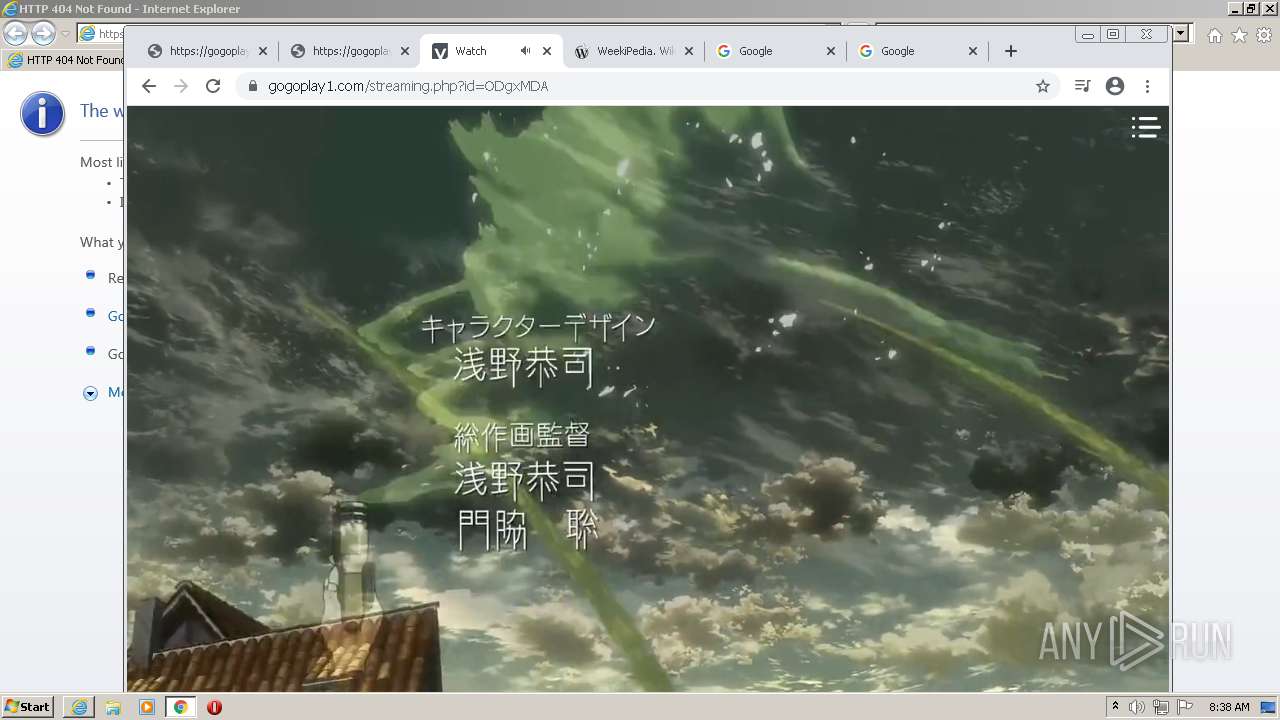The image size is (1280, 720).
Task: Close the Google tab beside the new-tab button
Action: coord(973,51)
